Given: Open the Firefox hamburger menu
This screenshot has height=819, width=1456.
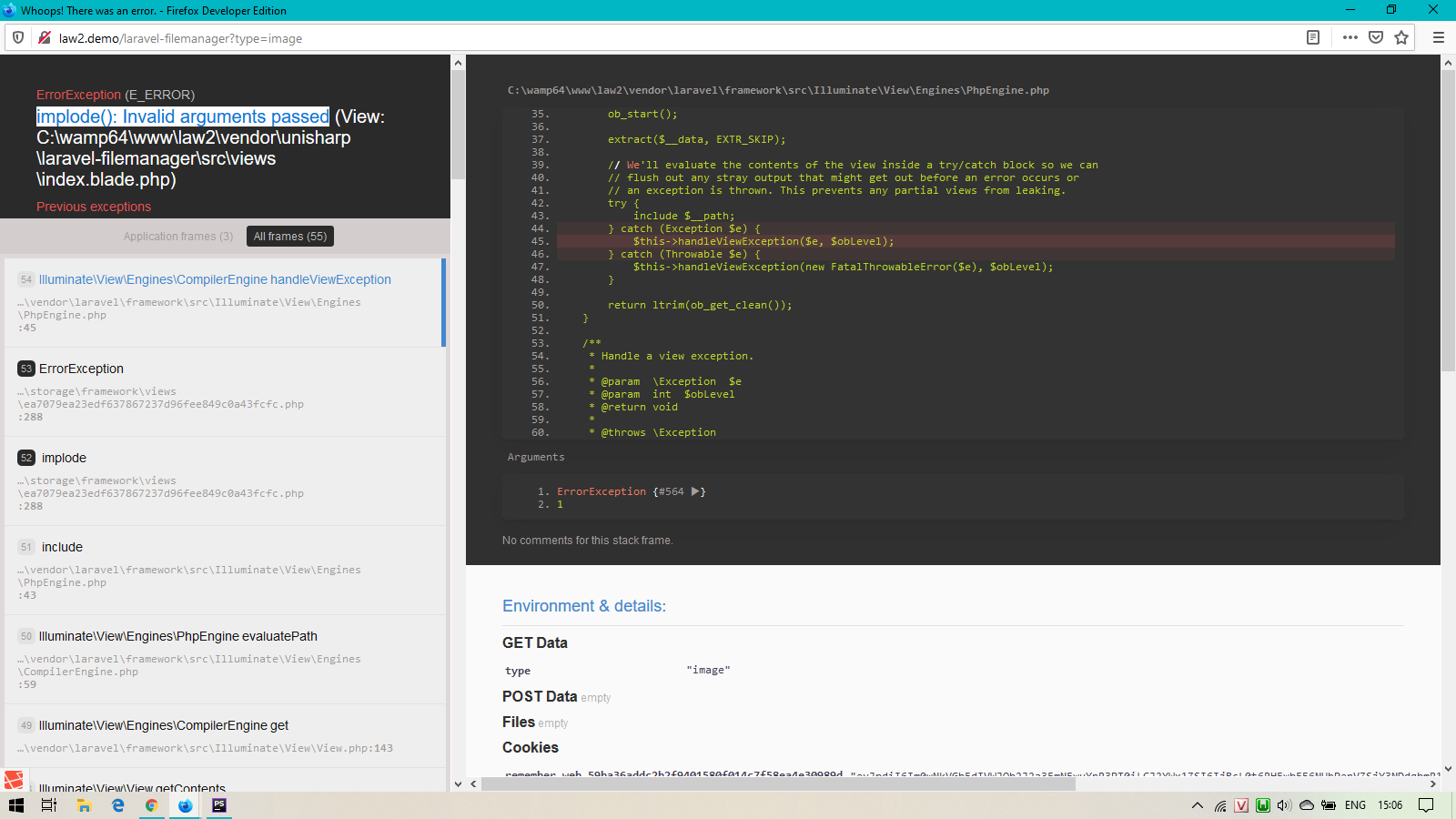Looking at the screenshot, I should pos(1439,38).
